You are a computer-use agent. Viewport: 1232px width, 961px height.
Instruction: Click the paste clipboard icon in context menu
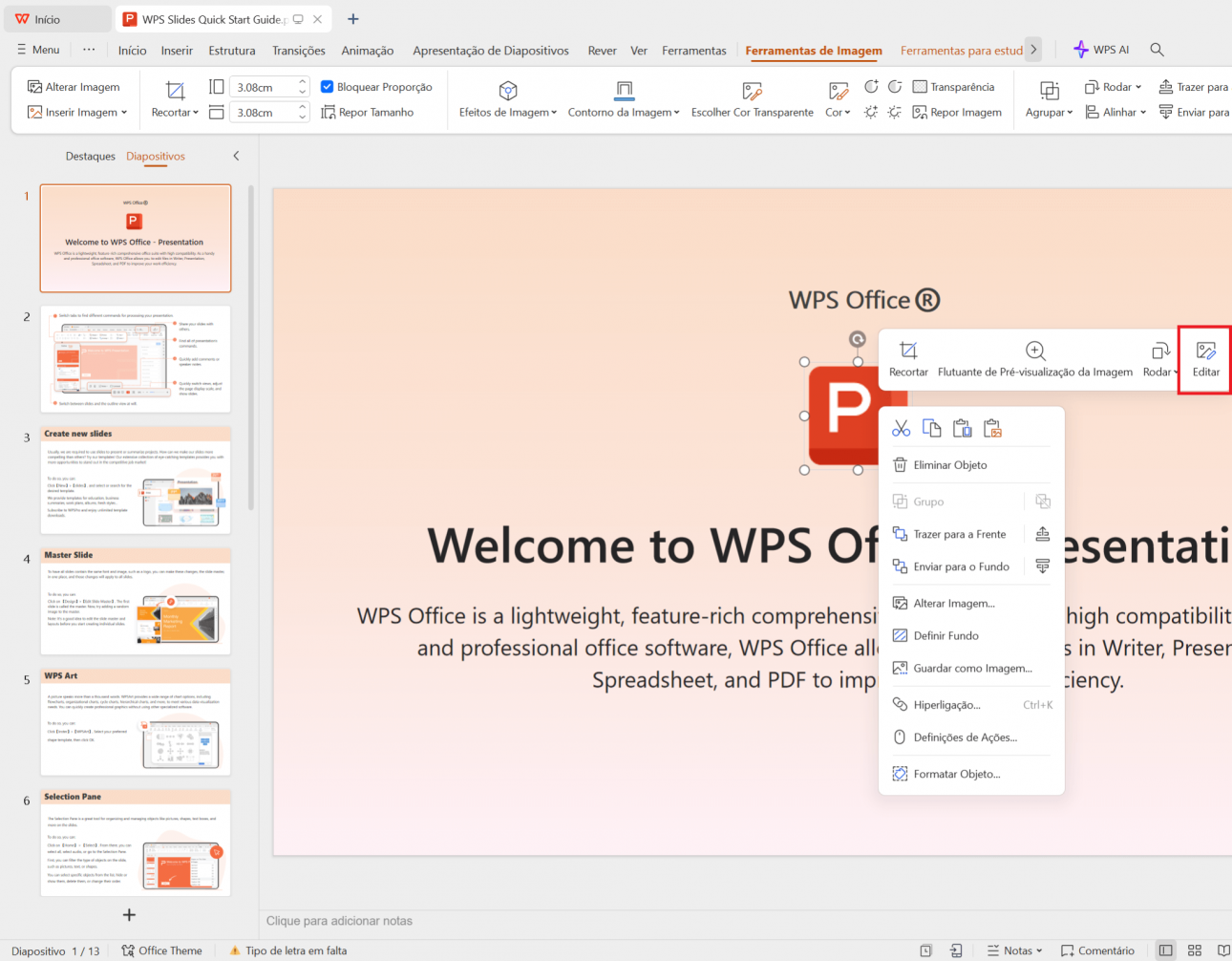(x=962, y=429)
